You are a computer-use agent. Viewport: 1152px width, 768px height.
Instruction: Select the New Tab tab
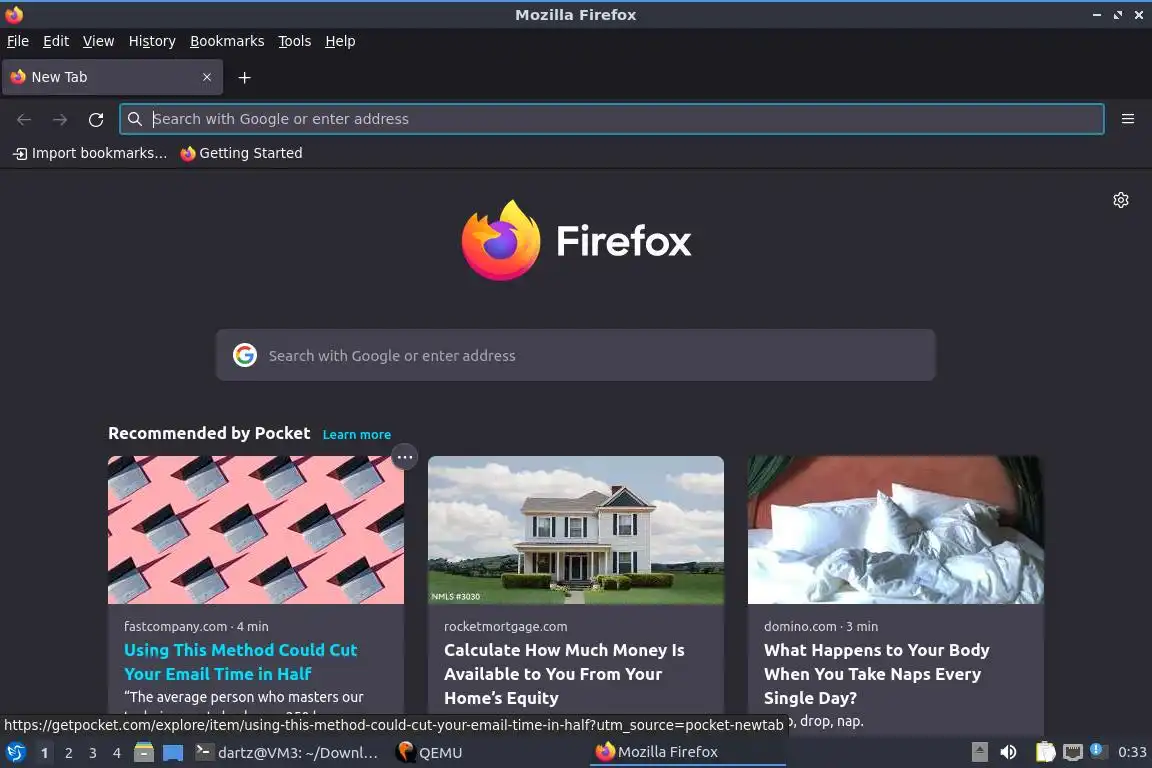tap(112, 77)
